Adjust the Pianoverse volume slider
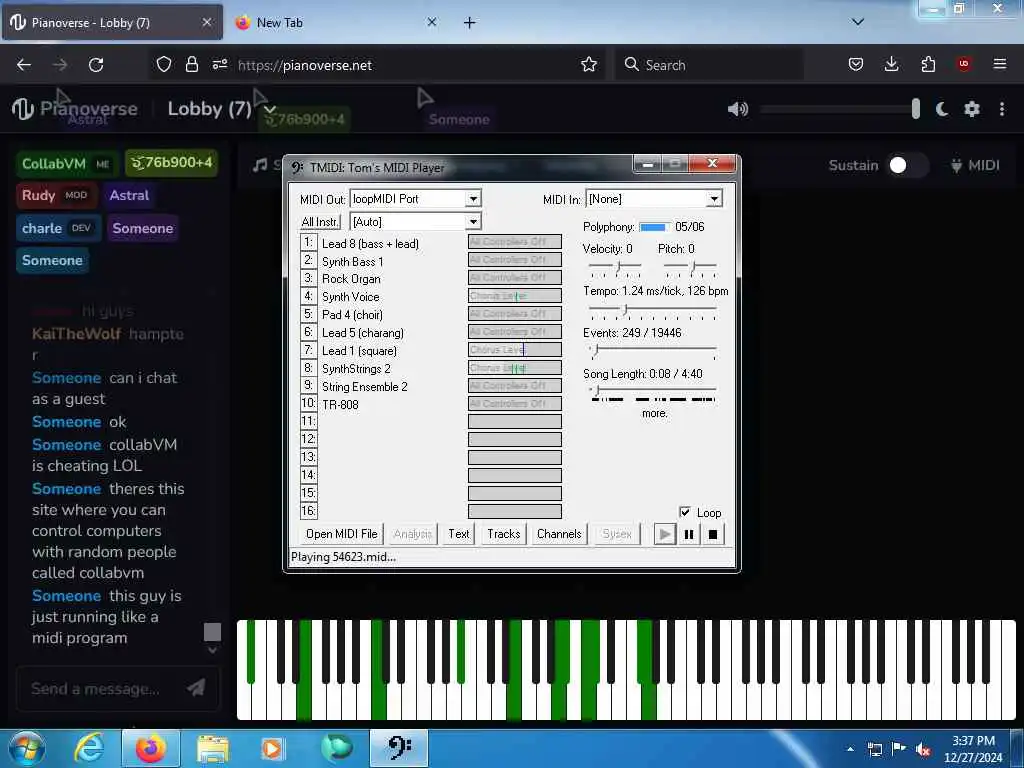1024x768 pixels. [x=839, y=109]
